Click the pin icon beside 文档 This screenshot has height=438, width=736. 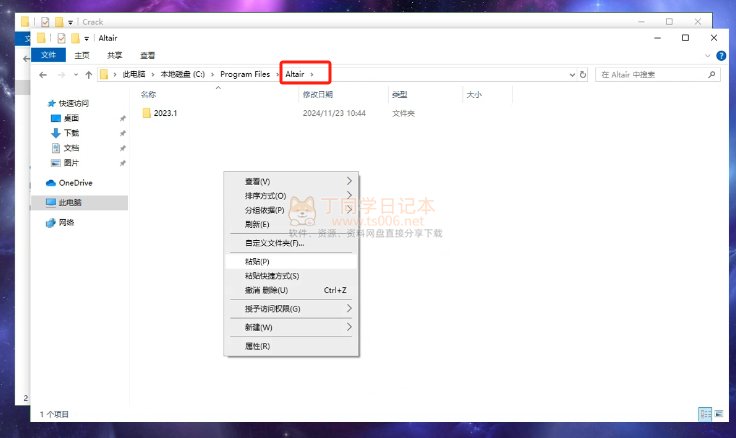pyautogui.click(x=123, y=148)
